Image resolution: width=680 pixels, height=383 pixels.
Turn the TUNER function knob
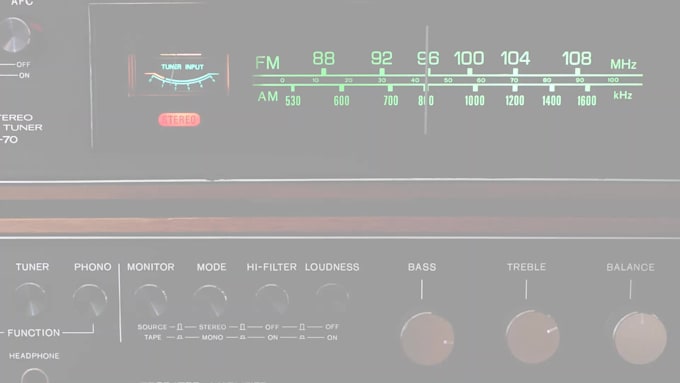pos(30,300)
